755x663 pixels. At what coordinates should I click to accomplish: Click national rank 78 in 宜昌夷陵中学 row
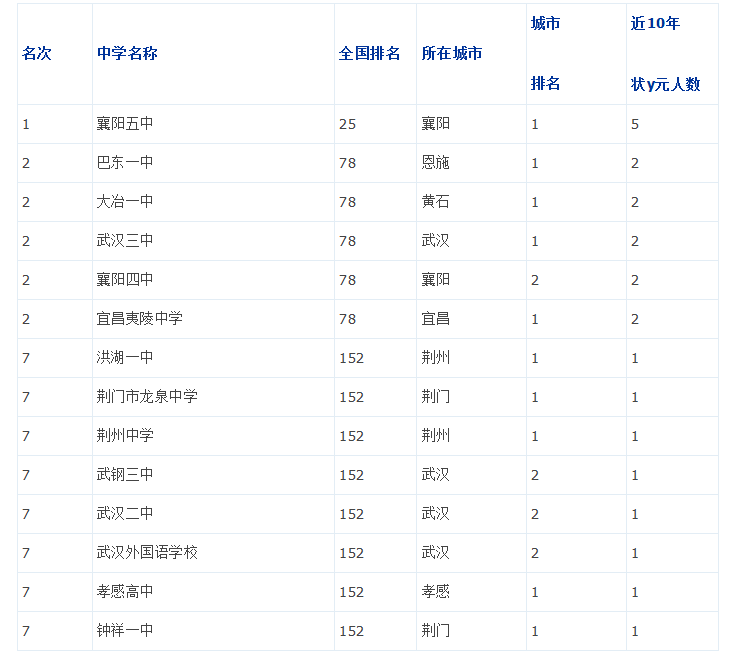[x=347, y=319]
